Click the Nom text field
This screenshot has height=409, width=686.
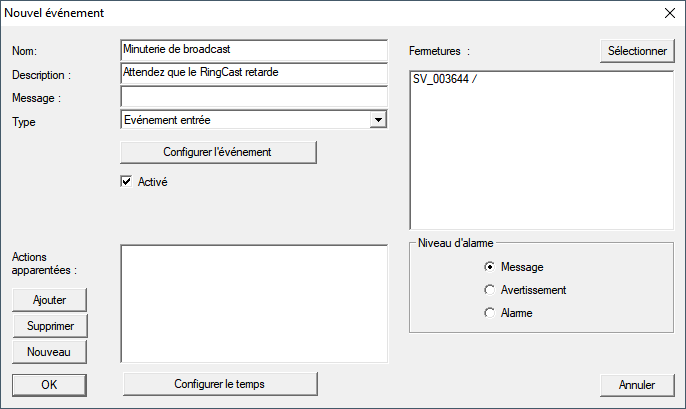(253, 50)
